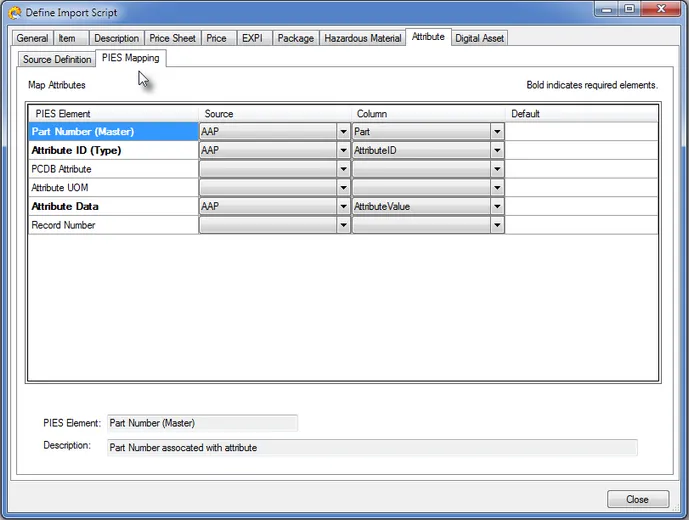This screenshot has width=689, height=520.
Task: Switch to the General tab
Action: [32, 38]
